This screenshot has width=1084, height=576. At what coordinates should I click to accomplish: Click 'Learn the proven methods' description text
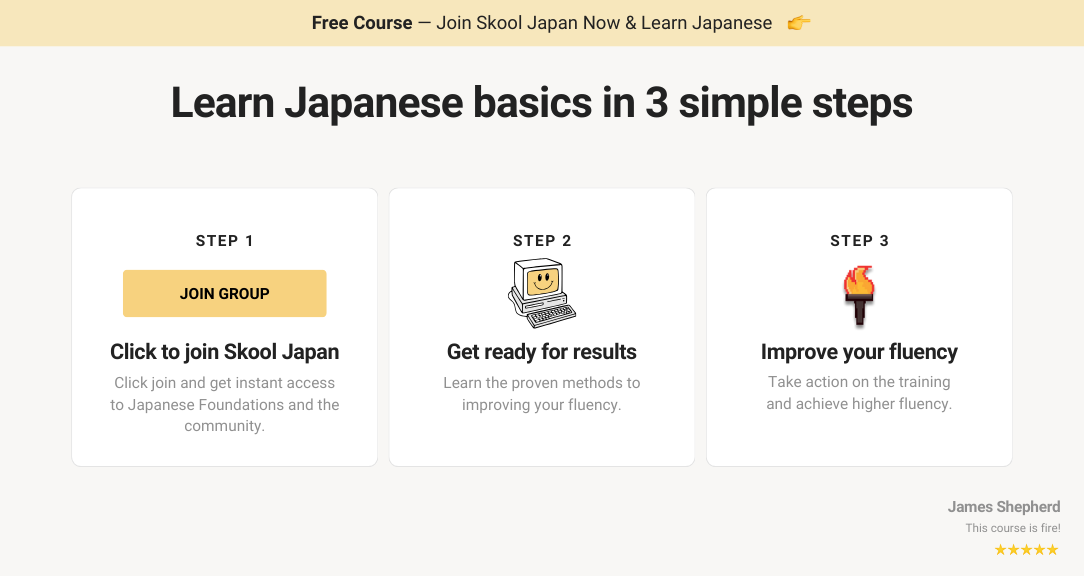click(542, 393)
